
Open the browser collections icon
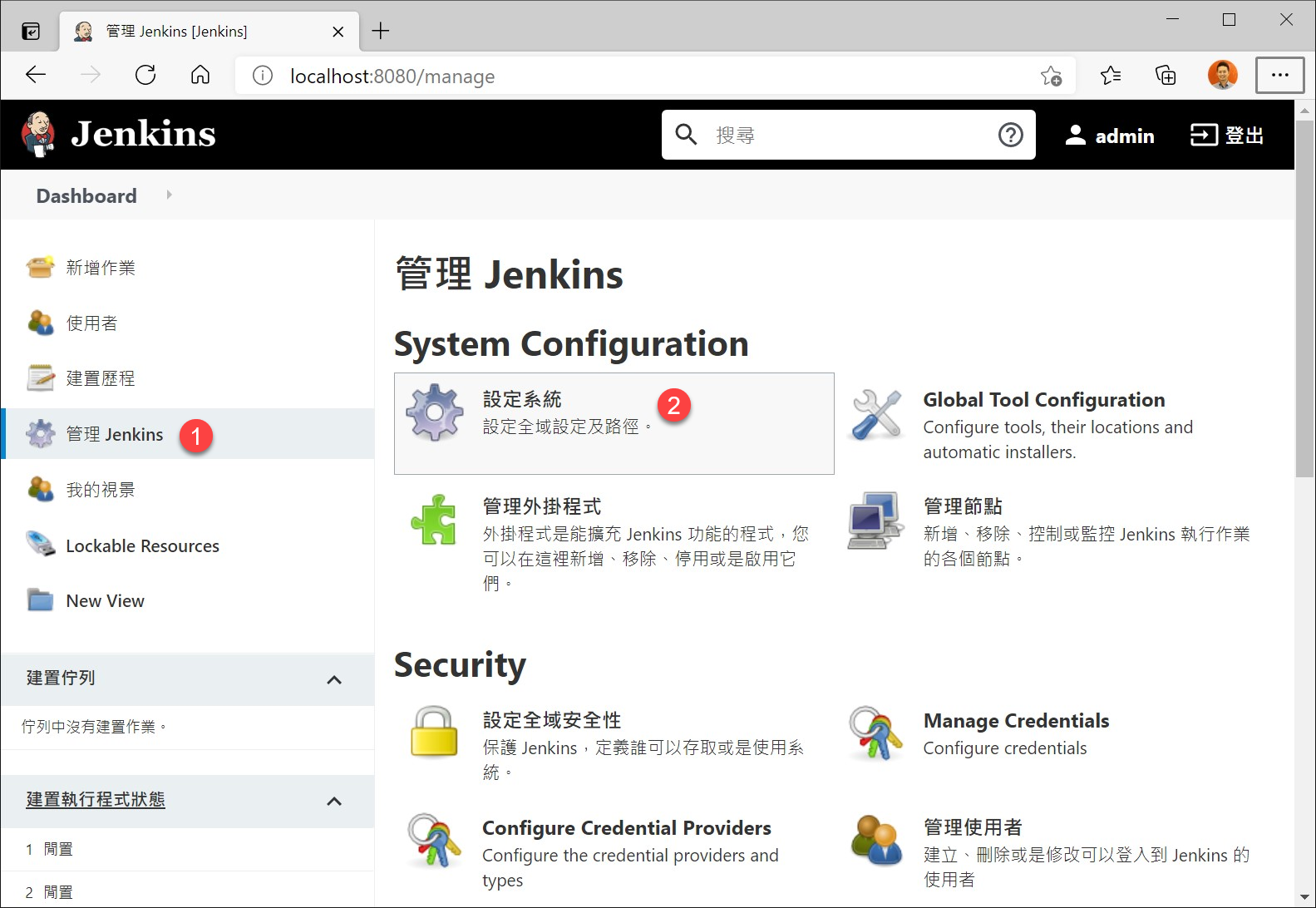coord(1166,76)
